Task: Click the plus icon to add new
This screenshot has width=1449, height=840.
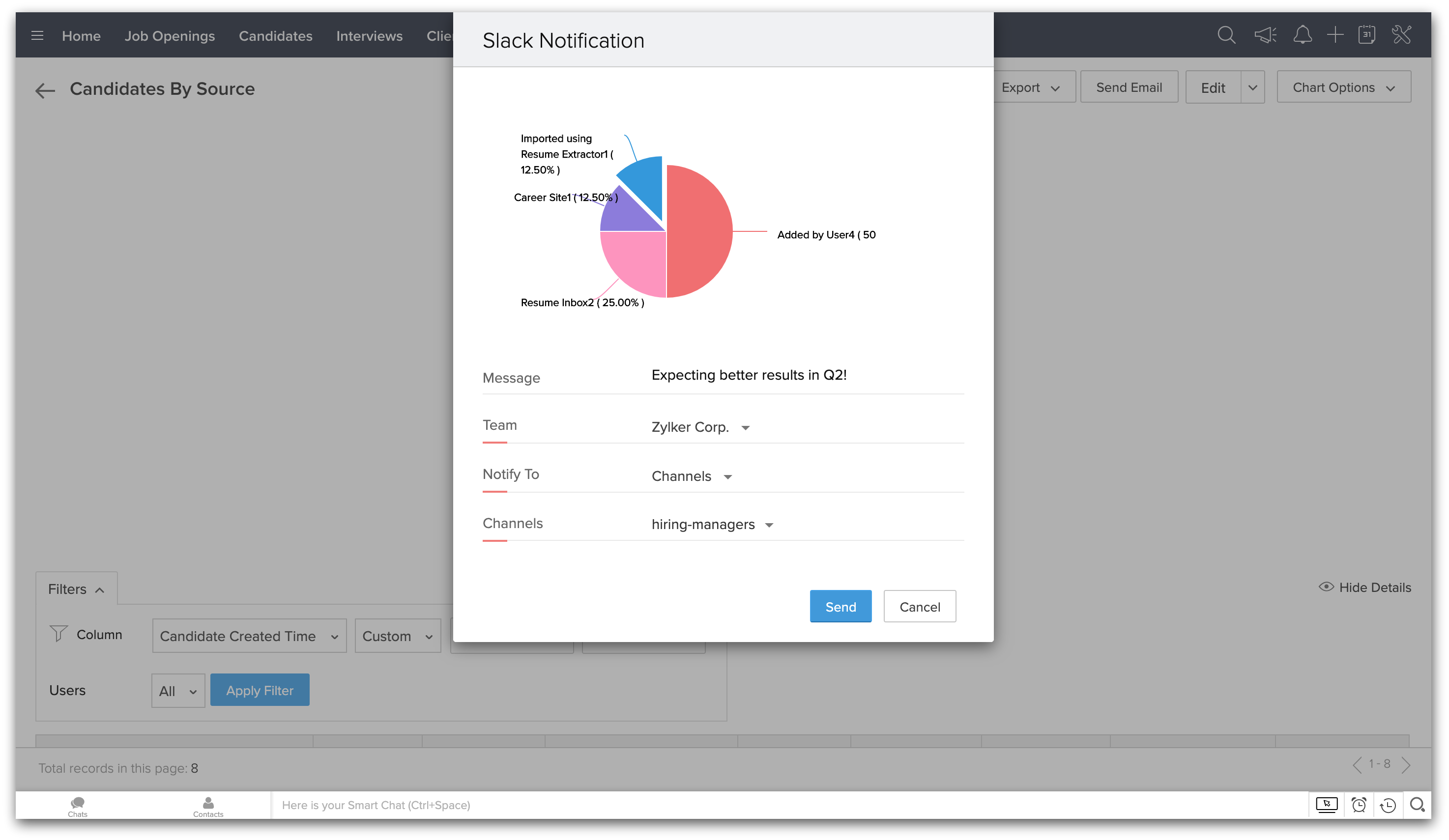Action: click(x=1335, y=35)
